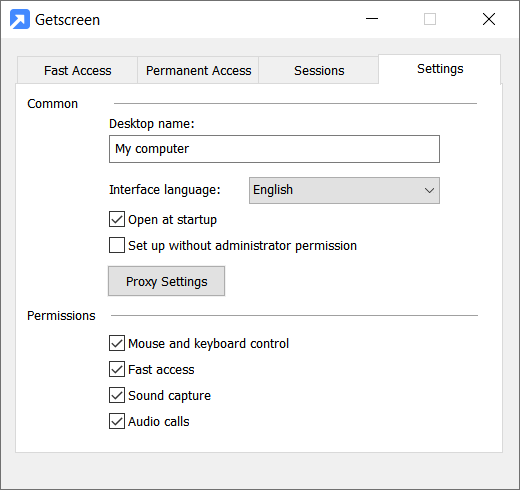The image size is (520, 490).
Task: Toggle the Sound capture checkbox
Action: [x=117, y=395]
